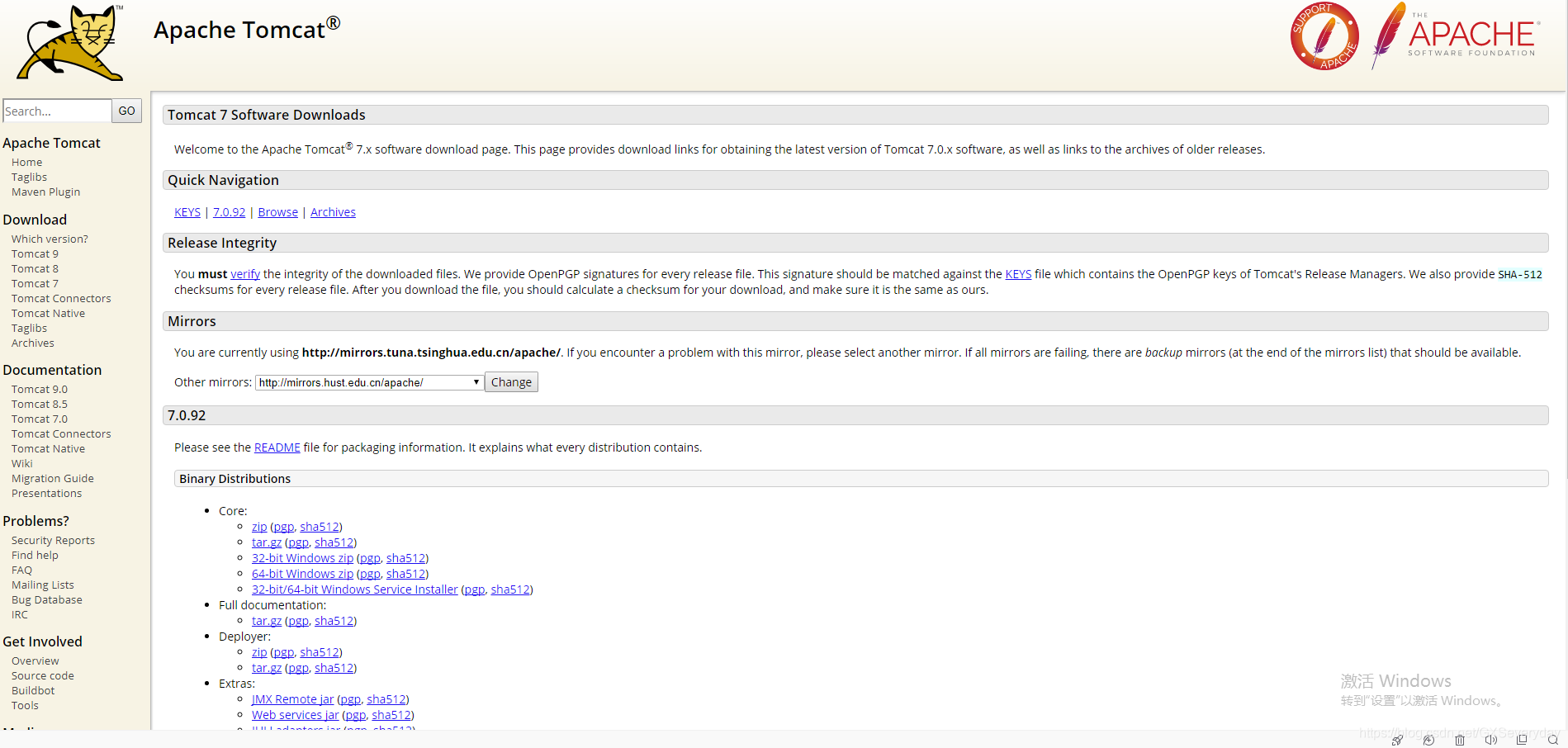
Task: Open Tomcat 7 download page
Action: (35, 284)
